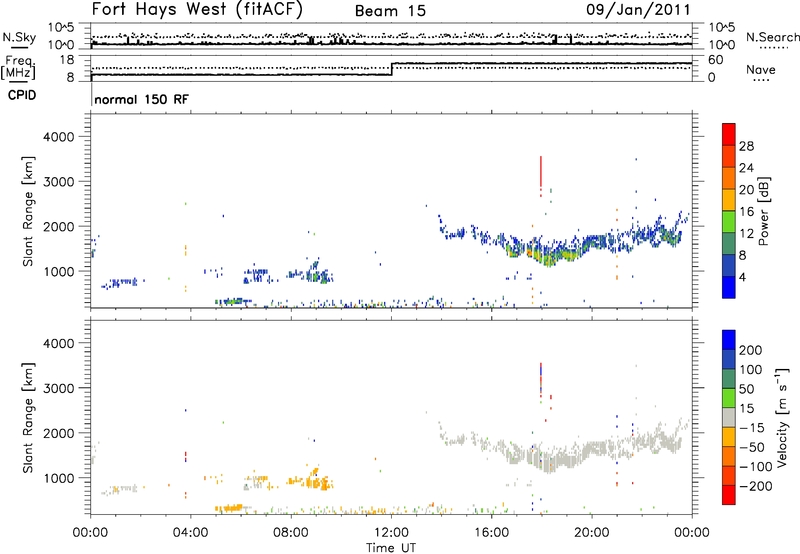Click the "Freq. [MHz]" axis label
Viewport: 800px width, 554px height.
[19, 67]
